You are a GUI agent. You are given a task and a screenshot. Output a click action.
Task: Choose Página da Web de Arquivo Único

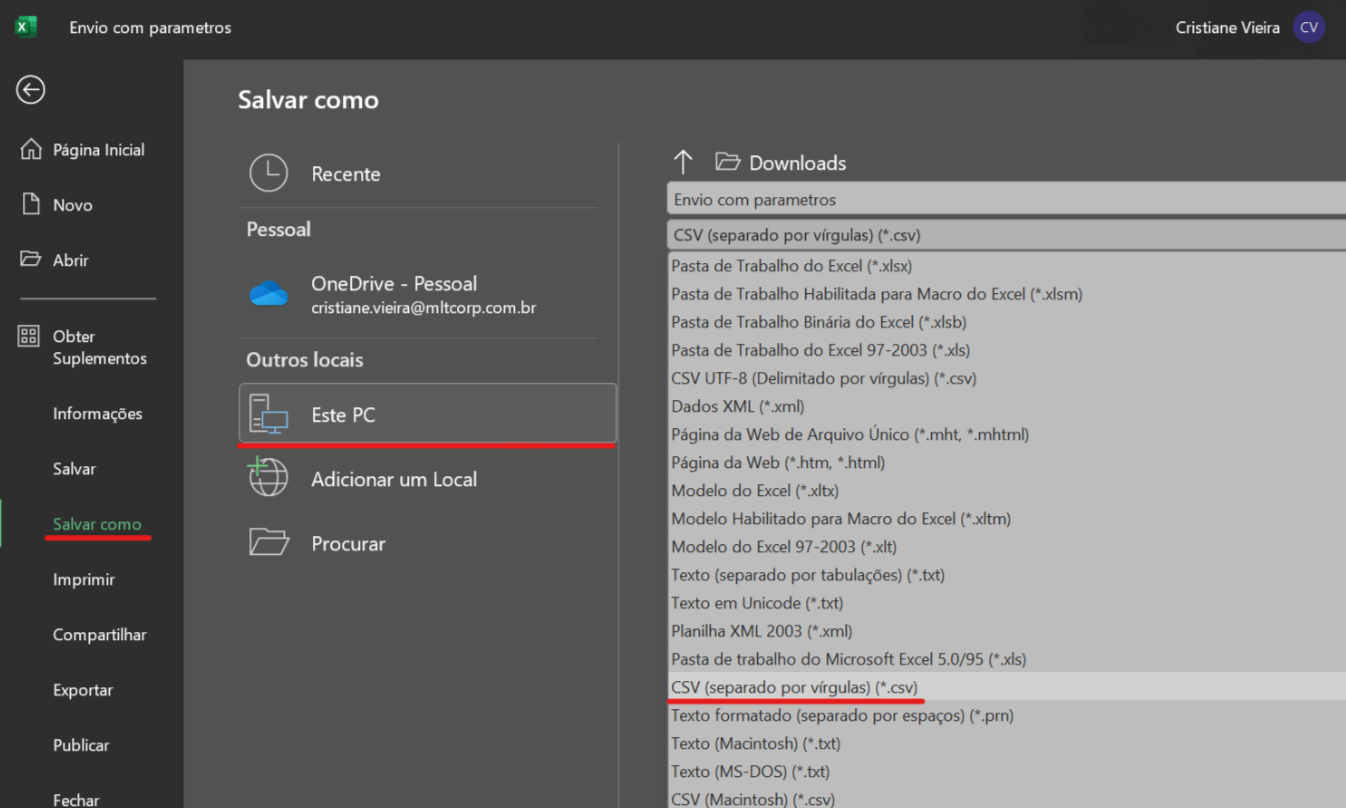[x=1006, y=434]
